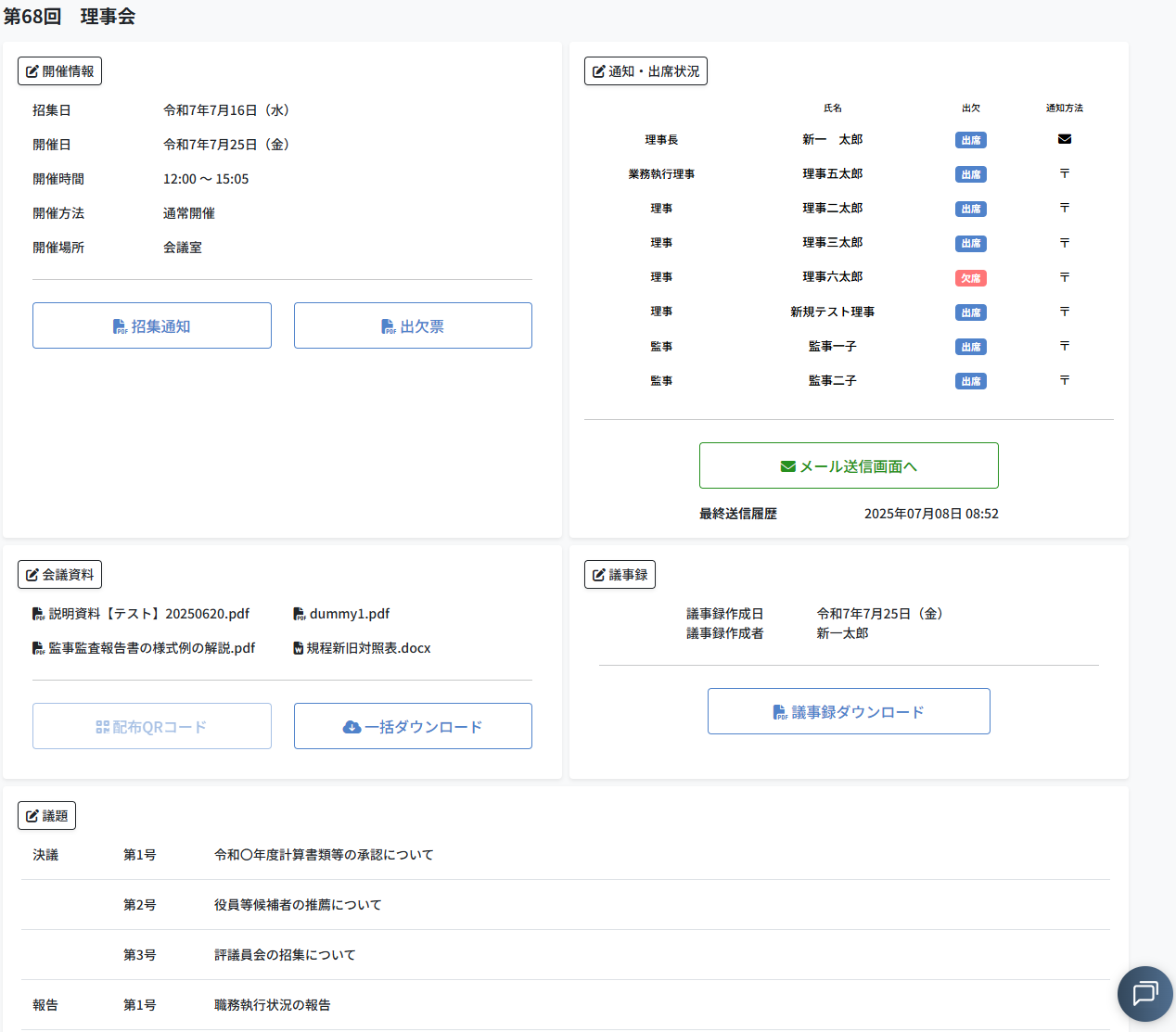Screen dimensions: 1176x1032
Task: Click 議事録ダウンロード button
Action: pyautogui.click(x=849, y=712)
